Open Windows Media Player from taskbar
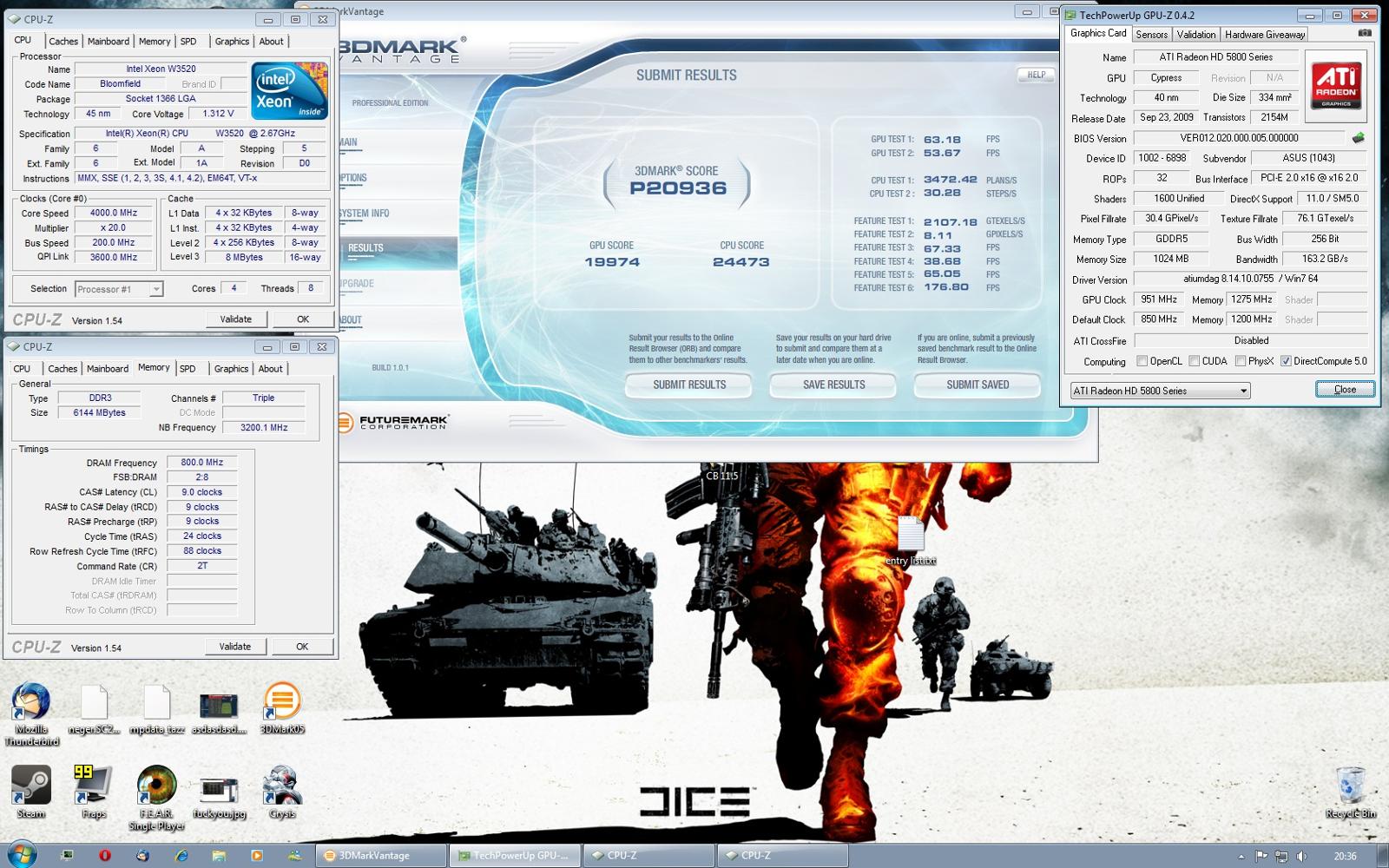Image resolution: width=1389 pixels, height=868 pixels. 257,855
